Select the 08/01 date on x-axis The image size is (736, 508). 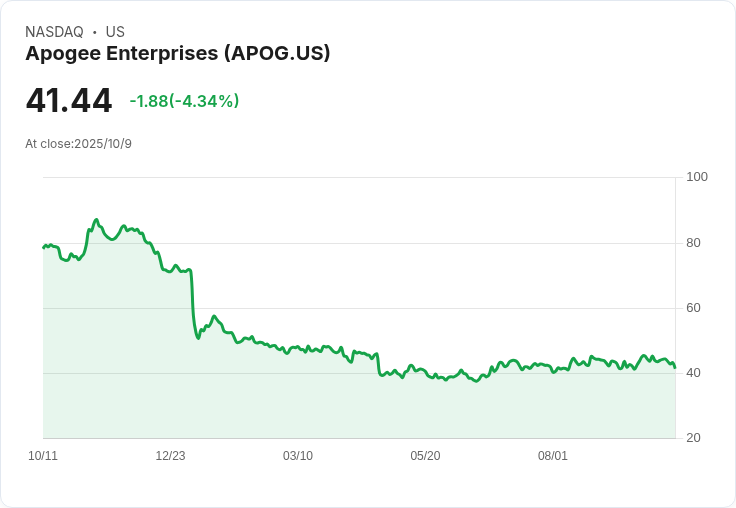553,456
